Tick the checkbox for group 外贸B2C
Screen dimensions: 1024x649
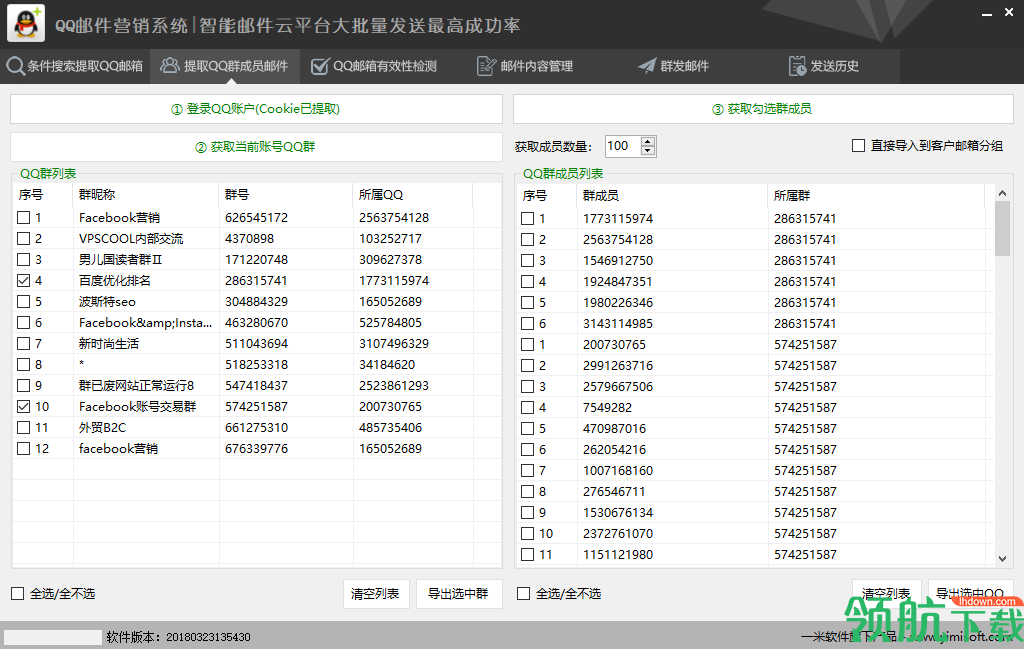tap(24, 427)
